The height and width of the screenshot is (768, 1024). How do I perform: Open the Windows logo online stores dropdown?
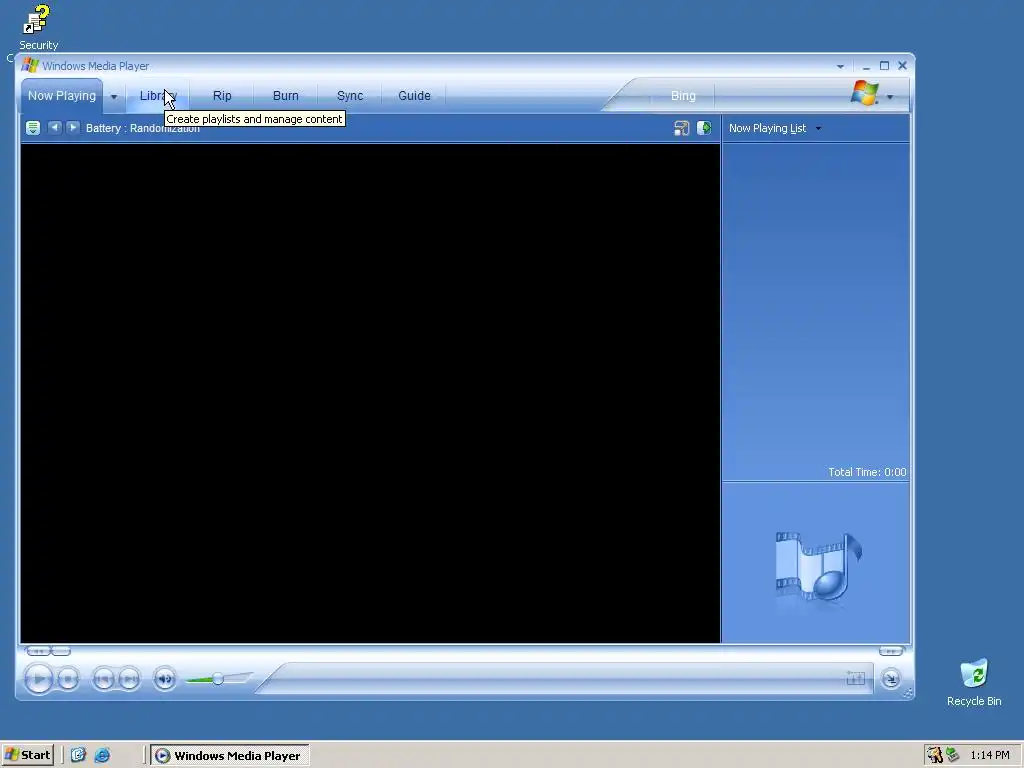[x=889, y=97]
